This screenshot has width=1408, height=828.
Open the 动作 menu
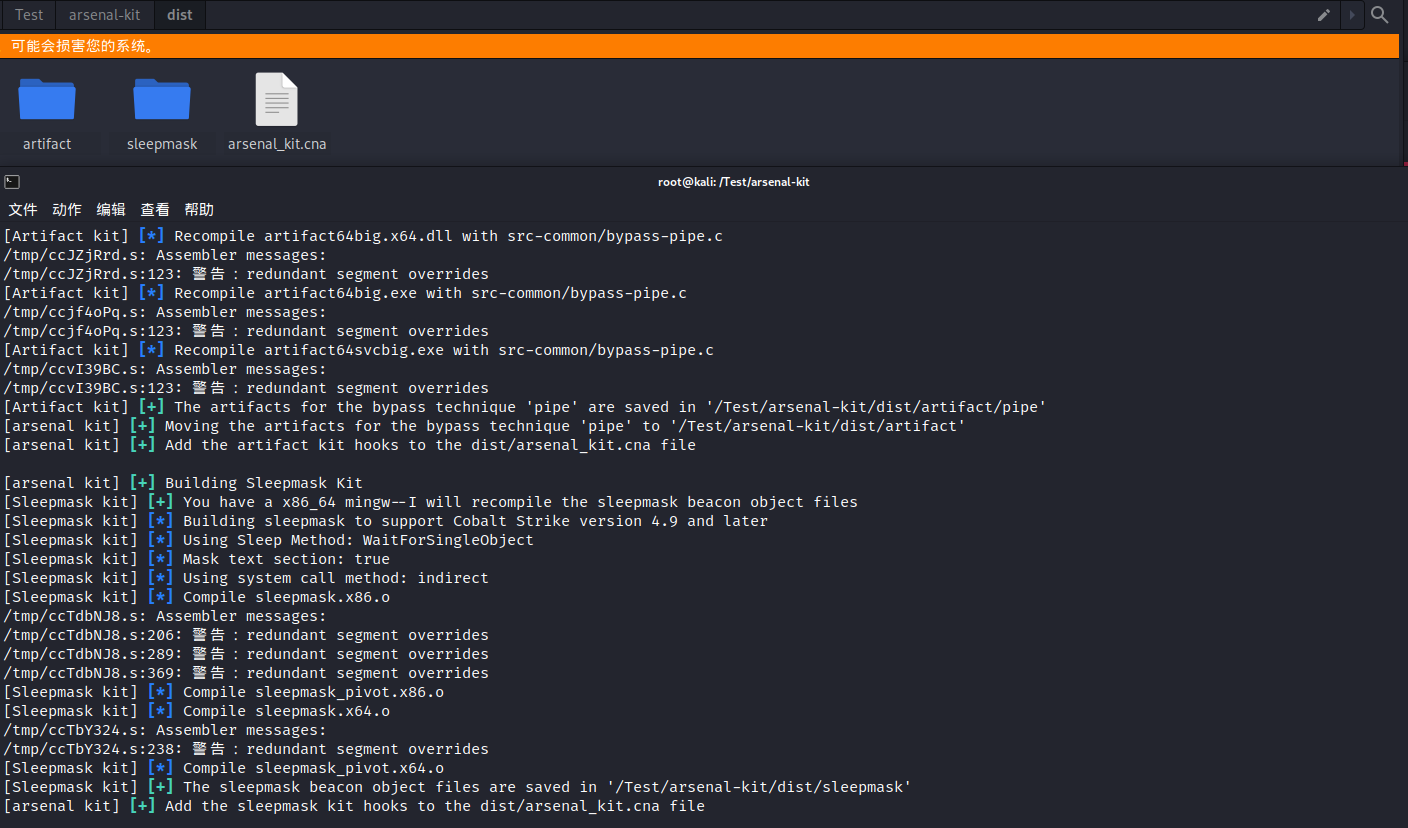tap(67, 209)
